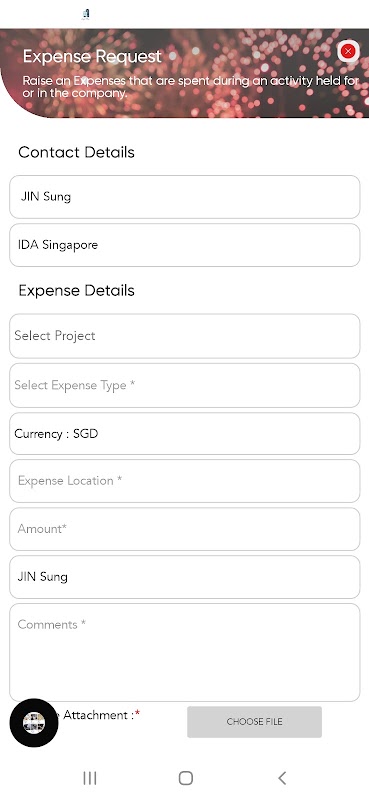The height and width of the screenshot is (800, 369).
Task: Change the Currency : SGD selector
Action: (x=185, y=434)
